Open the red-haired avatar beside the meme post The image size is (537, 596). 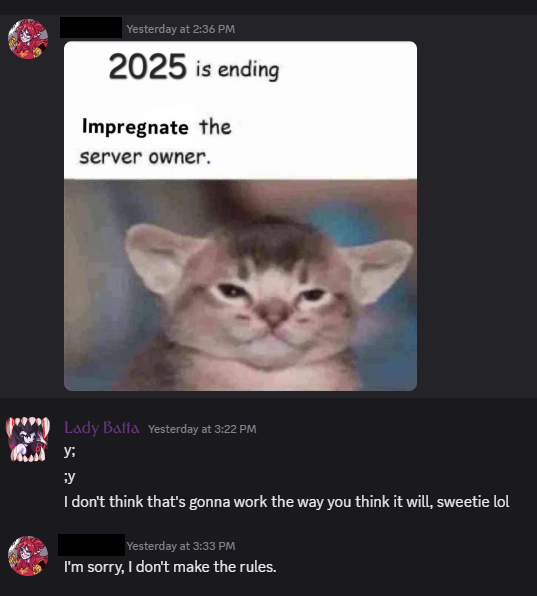[28, 39]
